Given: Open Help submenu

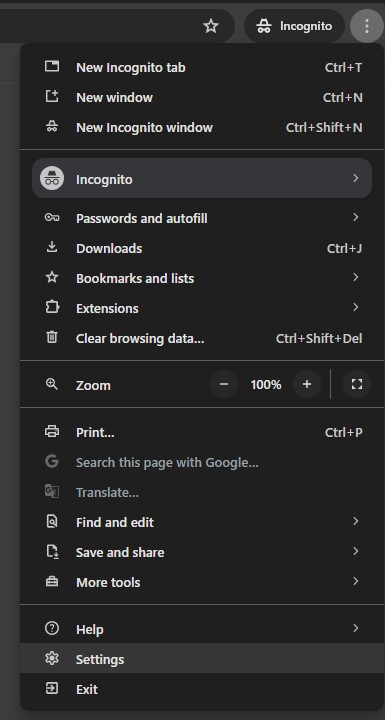Looking at the screenshot, I should [202, 630].
